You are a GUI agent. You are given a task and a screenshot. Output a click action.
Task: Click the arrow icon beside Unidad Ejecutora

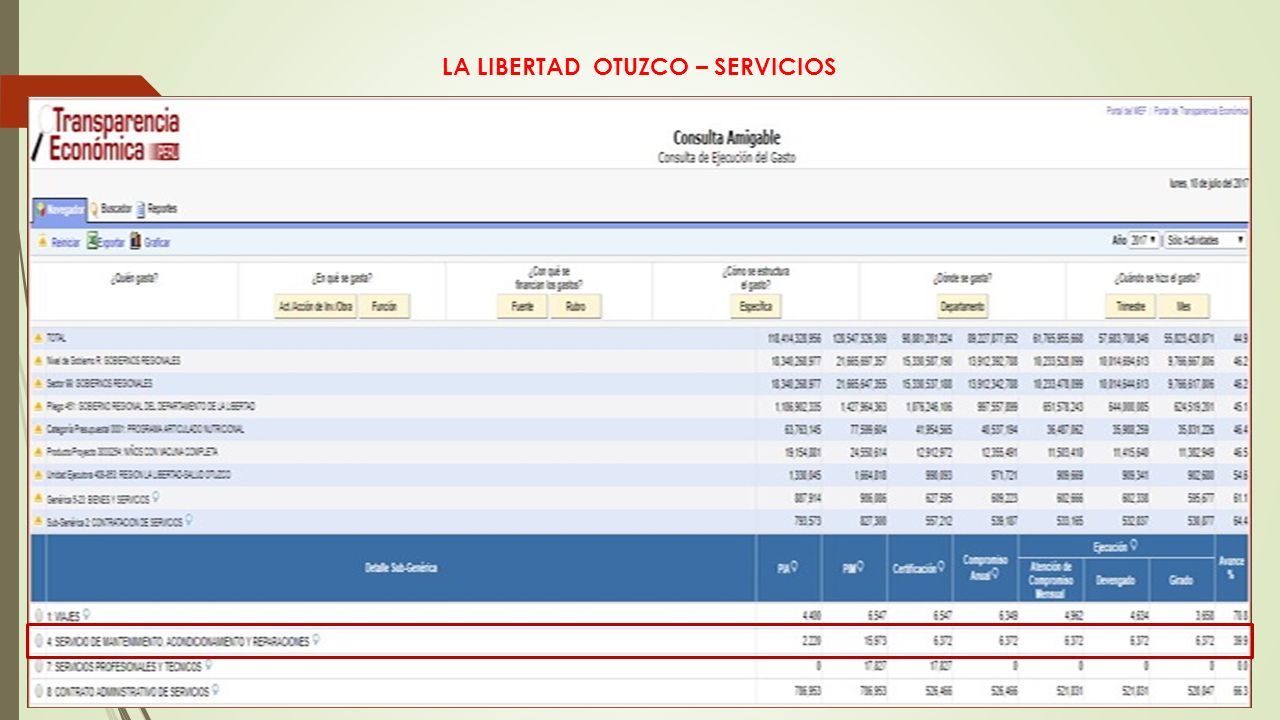tap(40, 474)
